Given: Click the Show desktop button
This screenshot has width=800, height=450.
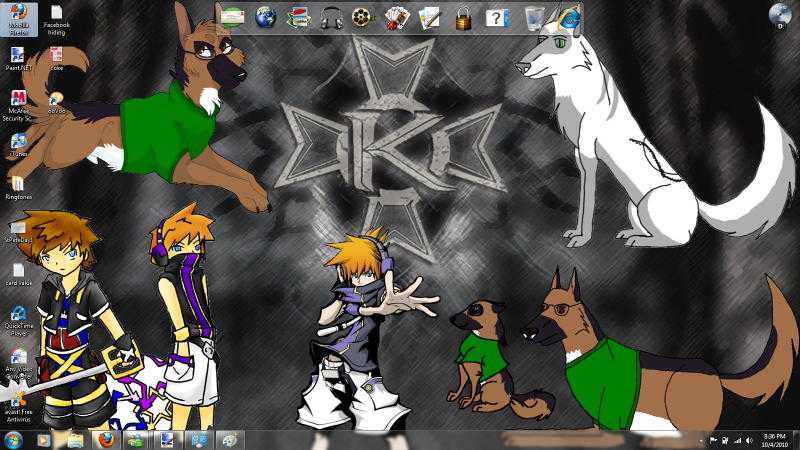Looking at the screenshot, I should pos(796,440).
